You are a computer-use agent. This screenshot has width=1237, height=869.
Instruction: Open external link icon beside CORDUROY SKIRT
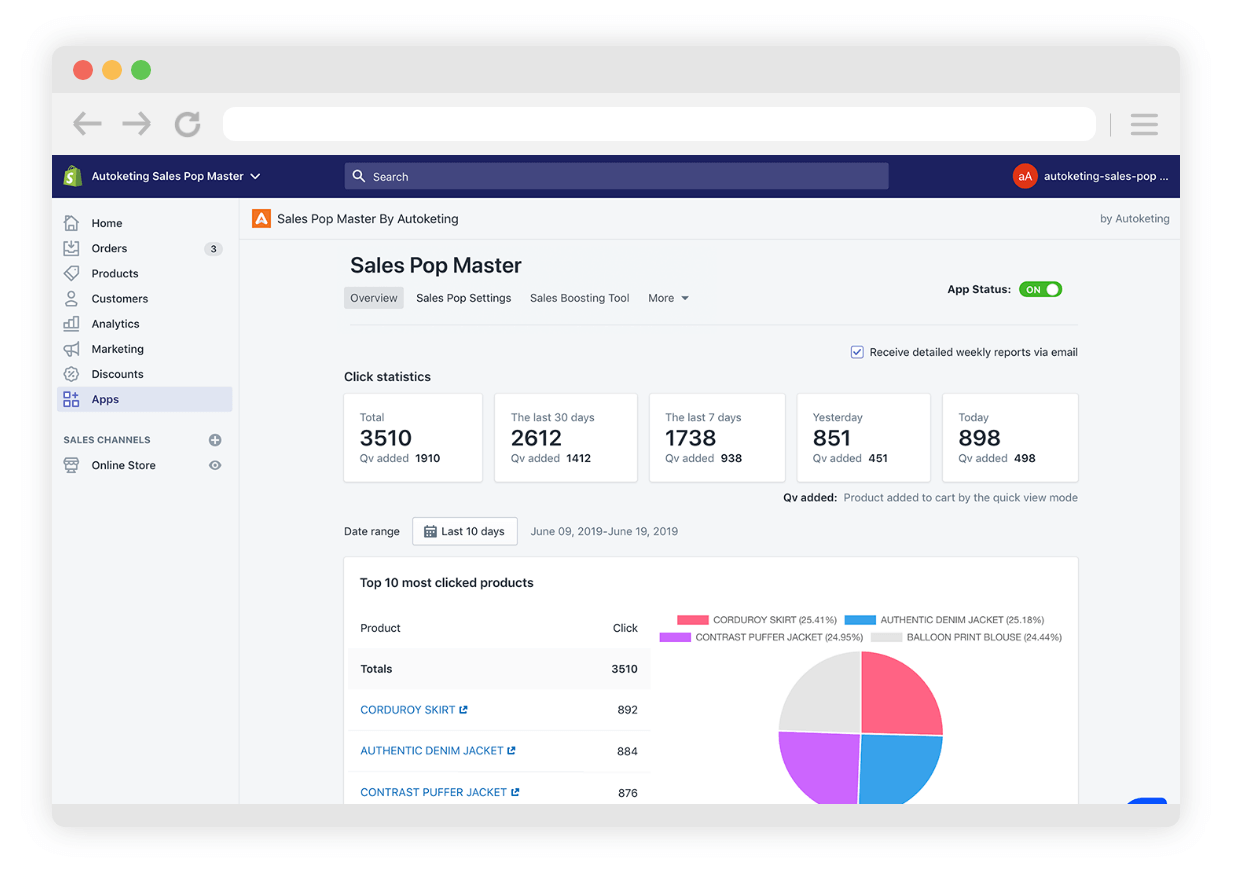click(x=464, y=710)
